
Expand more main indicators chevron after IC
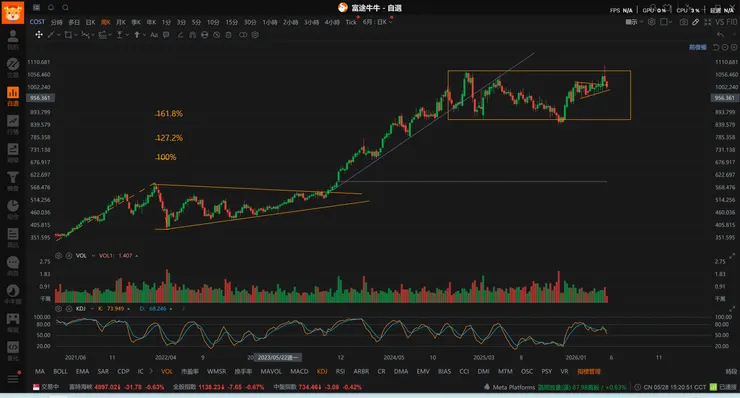[151, 371]
